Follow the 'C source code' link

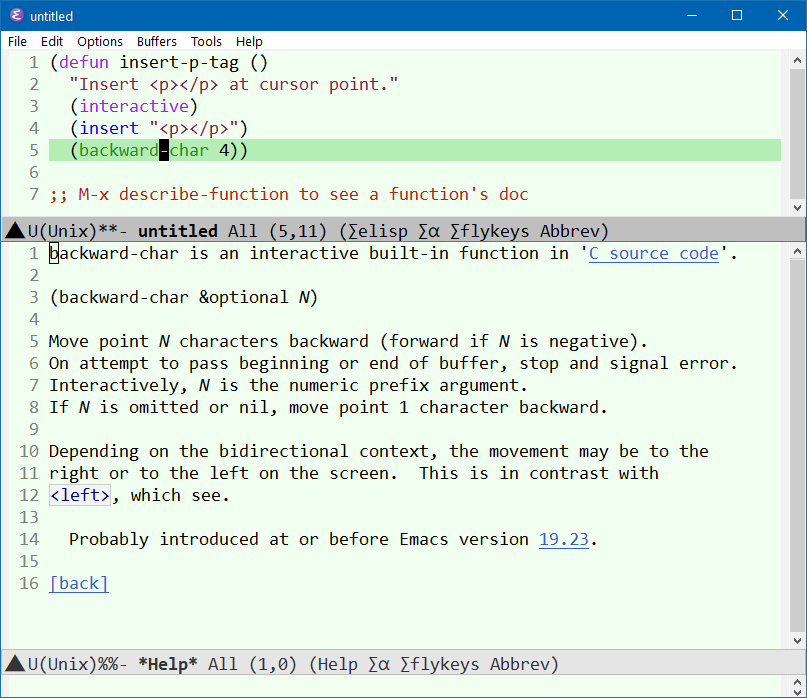[654, 253]
